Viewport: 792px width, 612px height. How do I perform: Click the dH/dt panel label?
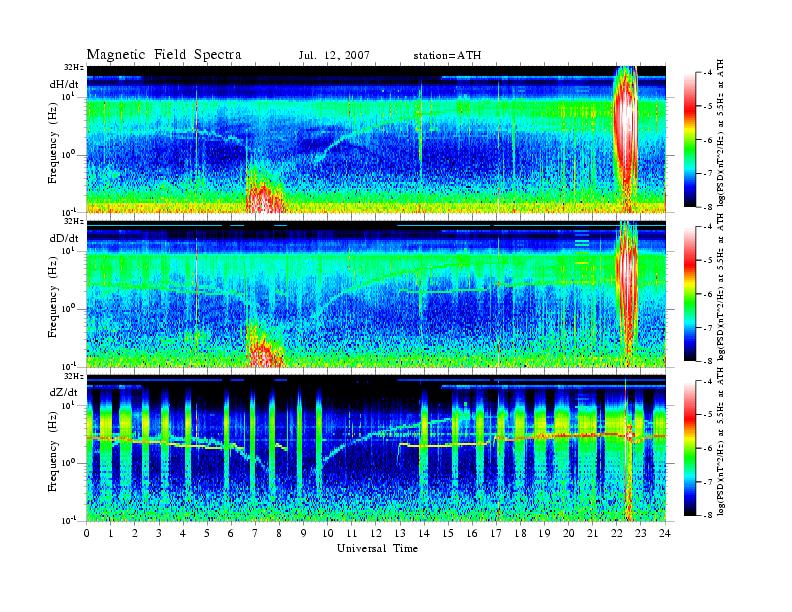(64, 84)
